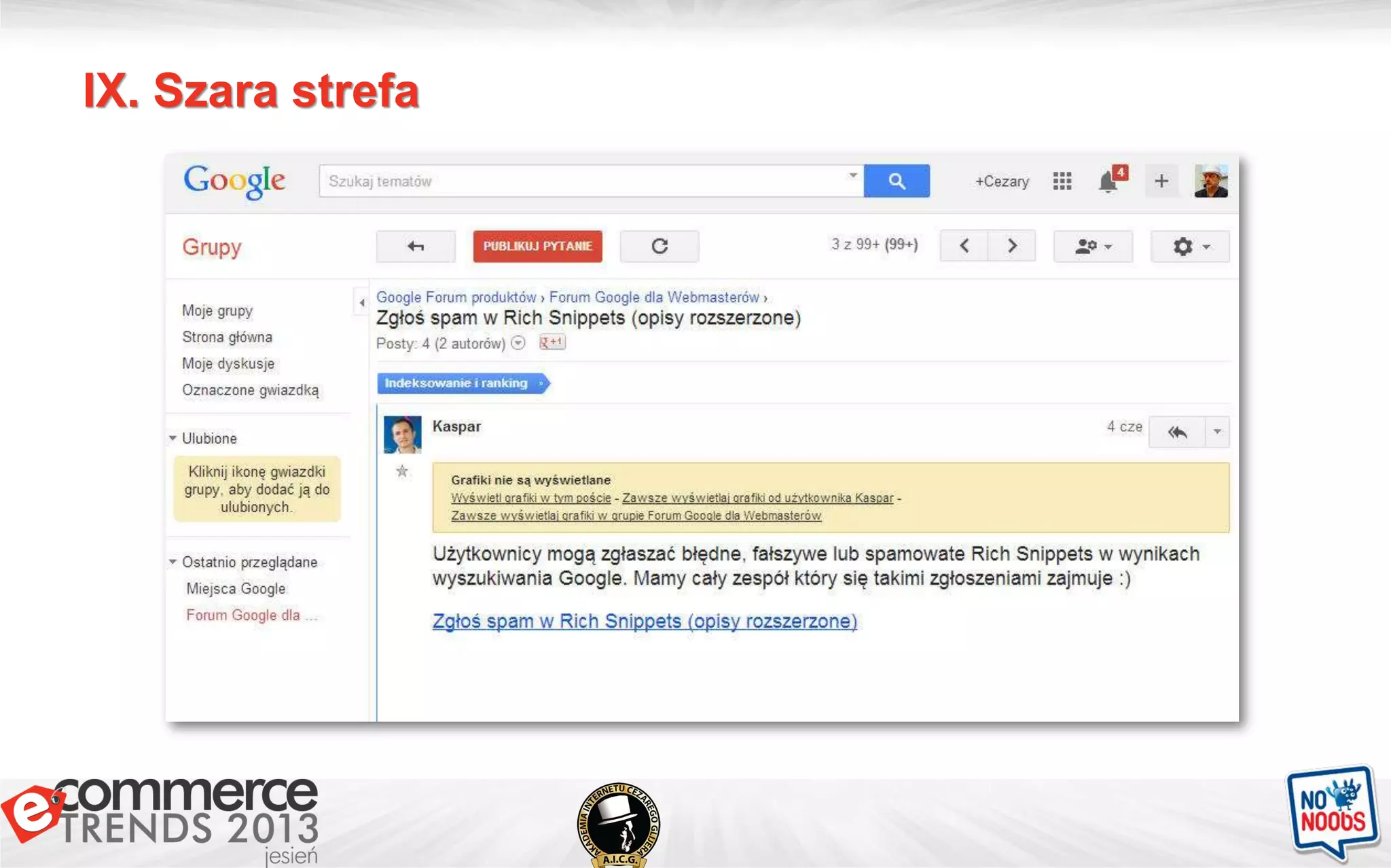The height and width of the screenshot is (868, 1391).
Task: Click the Google logo
Action: (234, 181)
